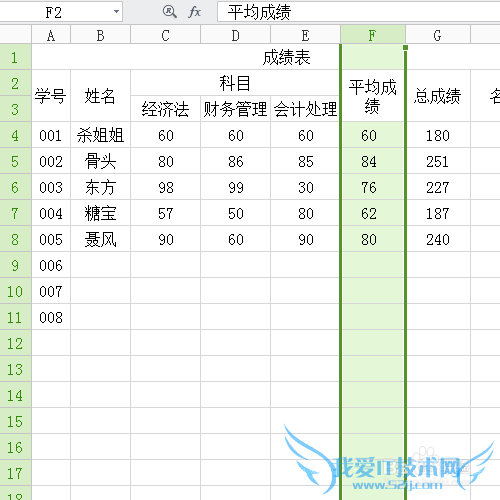The width and height of the screenshot is (500, 500).
Task: Select average score cell 84
Action: click(373, 161)
